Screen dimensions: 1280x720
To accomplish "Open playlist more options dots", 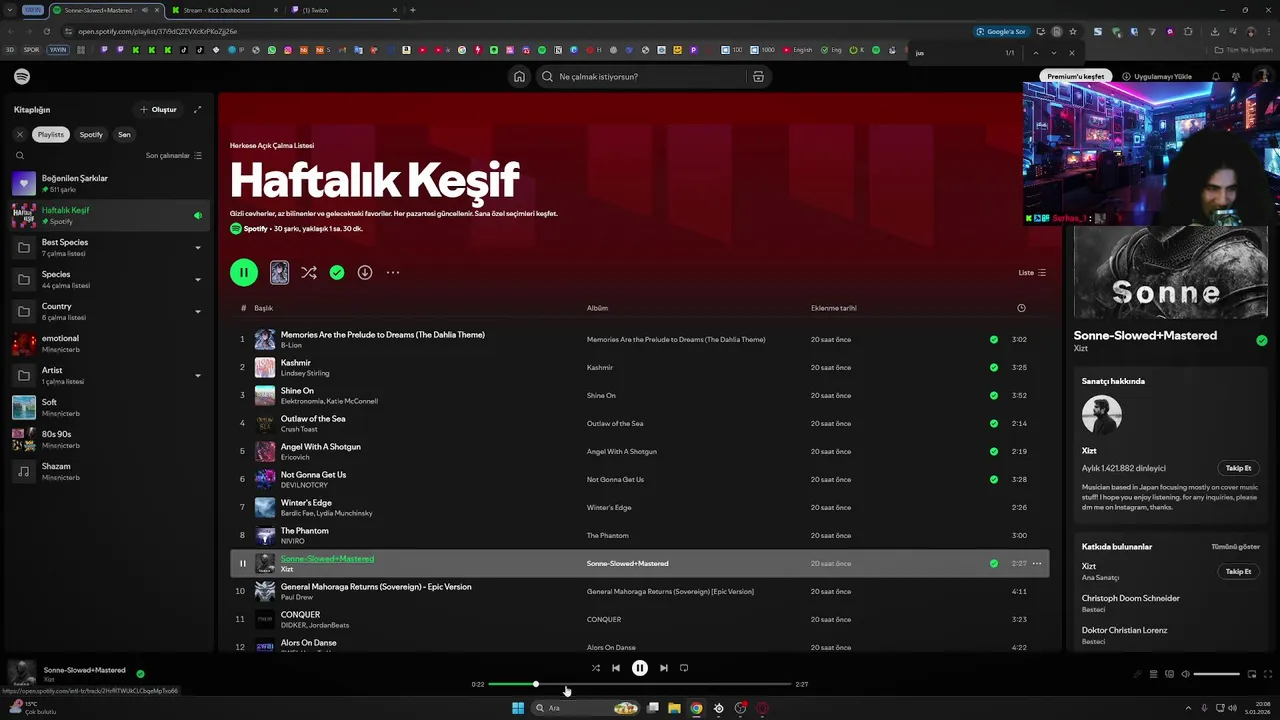I will pos(393,272).
